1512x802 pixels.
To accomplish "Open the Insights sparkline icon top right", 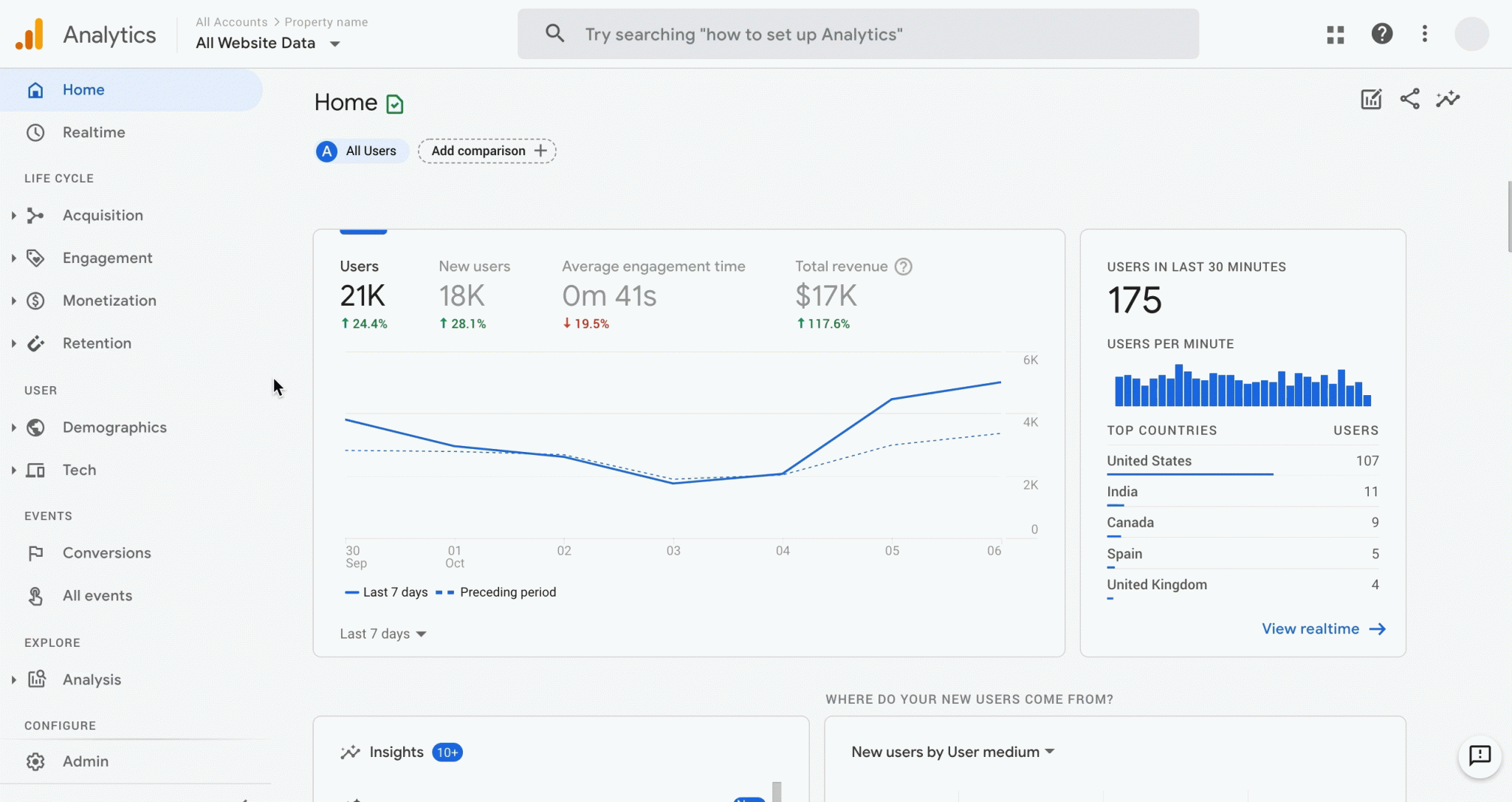I will 1449,98.
